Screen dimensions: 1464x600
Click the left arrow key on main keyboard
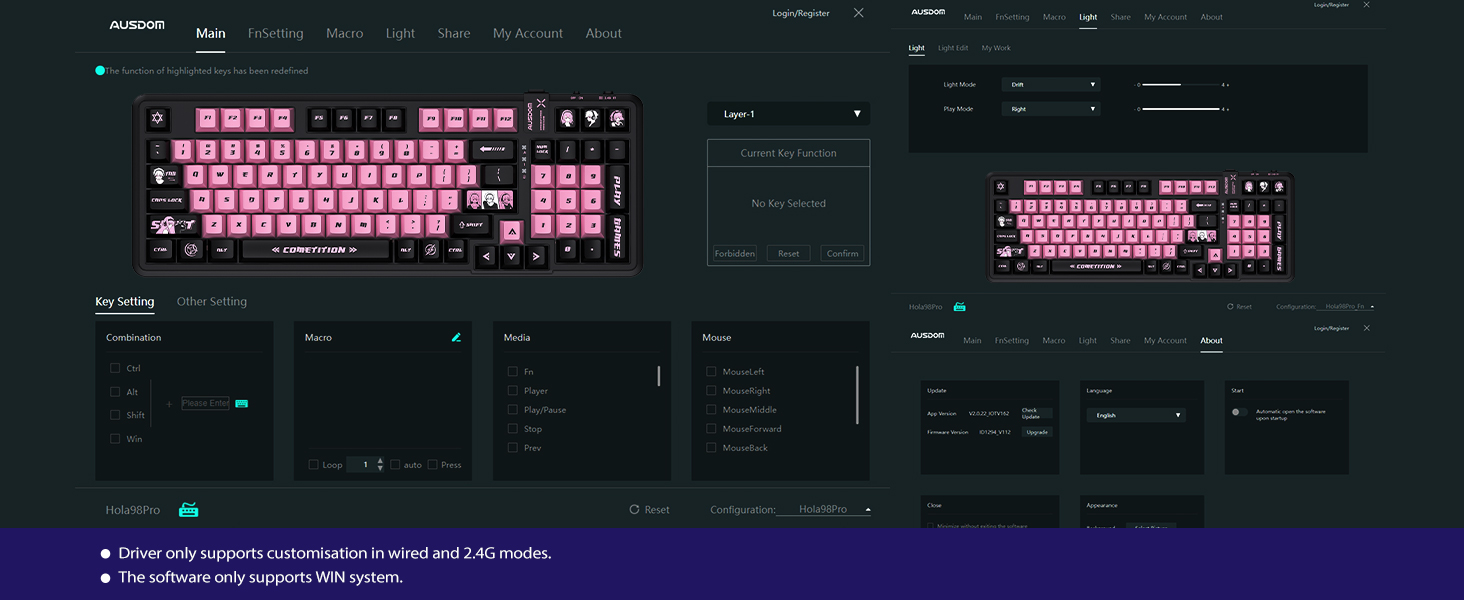[487, 257]
